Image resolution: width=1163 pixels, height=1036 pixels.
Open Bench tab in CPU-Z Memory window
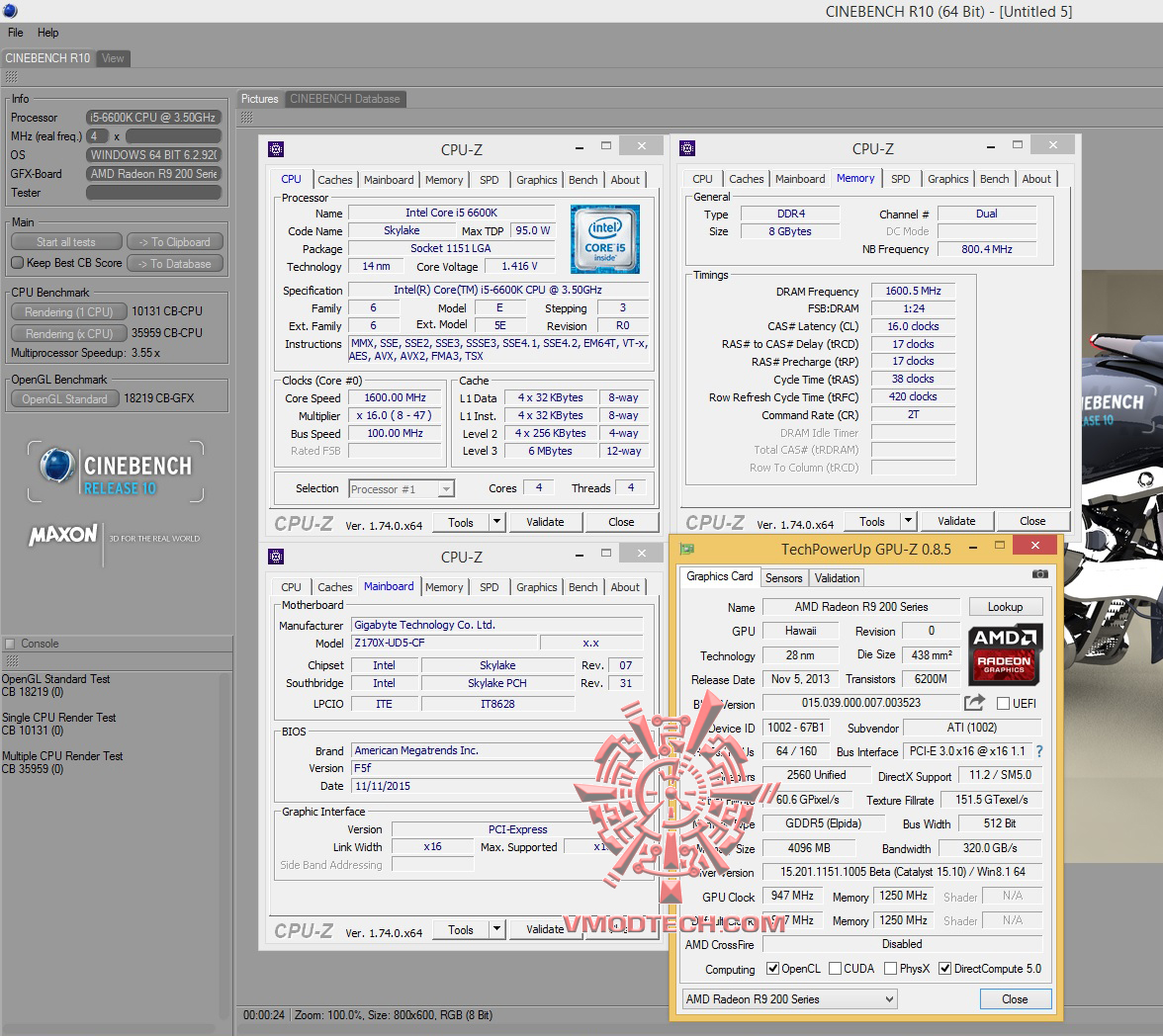994,179
